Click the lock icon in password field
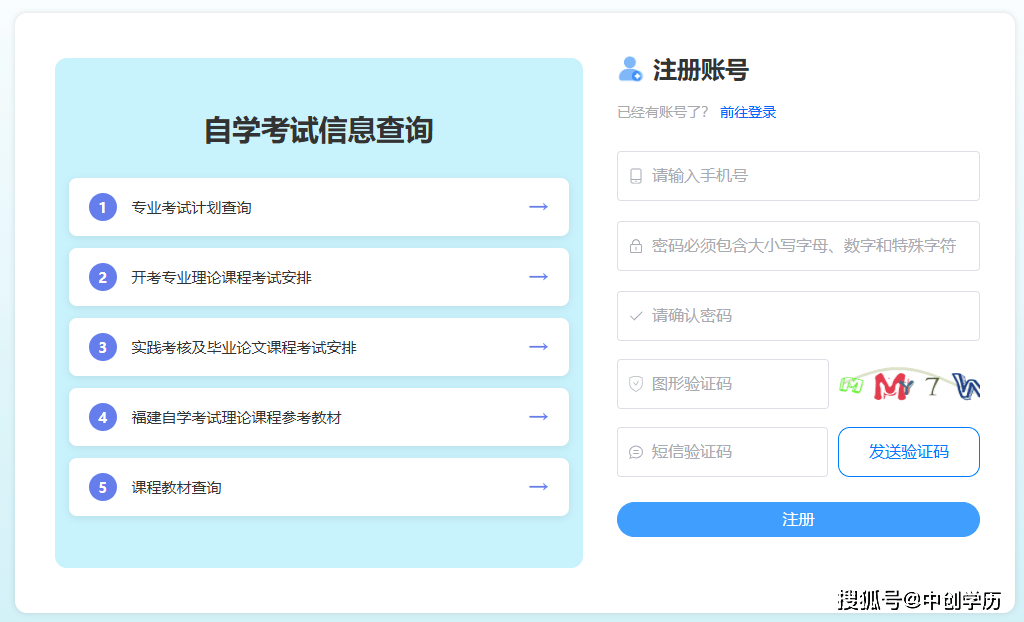Screen dimensions: 1024x622 point(636,246)
